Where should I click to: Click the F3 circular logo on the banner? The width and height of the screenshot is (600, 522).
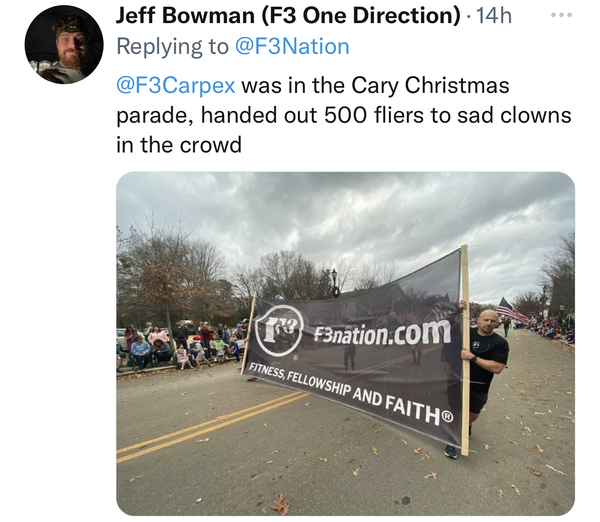coord(279,331)
